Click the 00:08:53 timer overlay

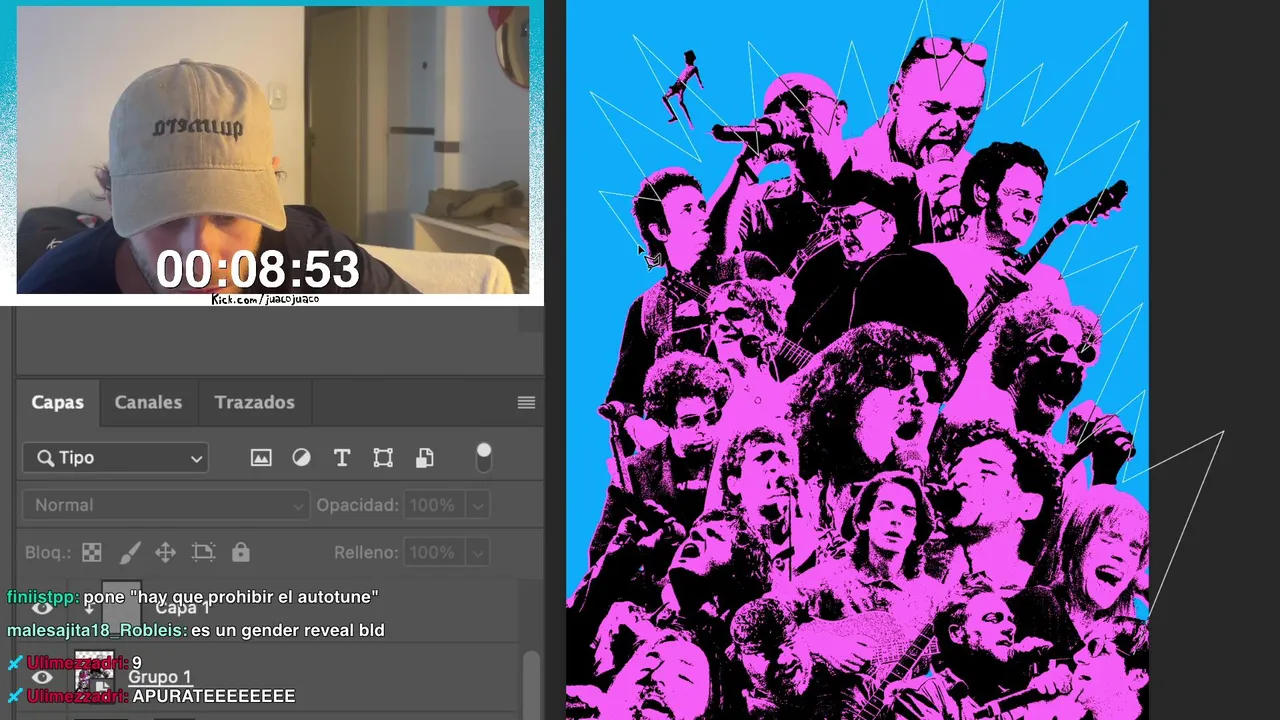click(257, 270)
